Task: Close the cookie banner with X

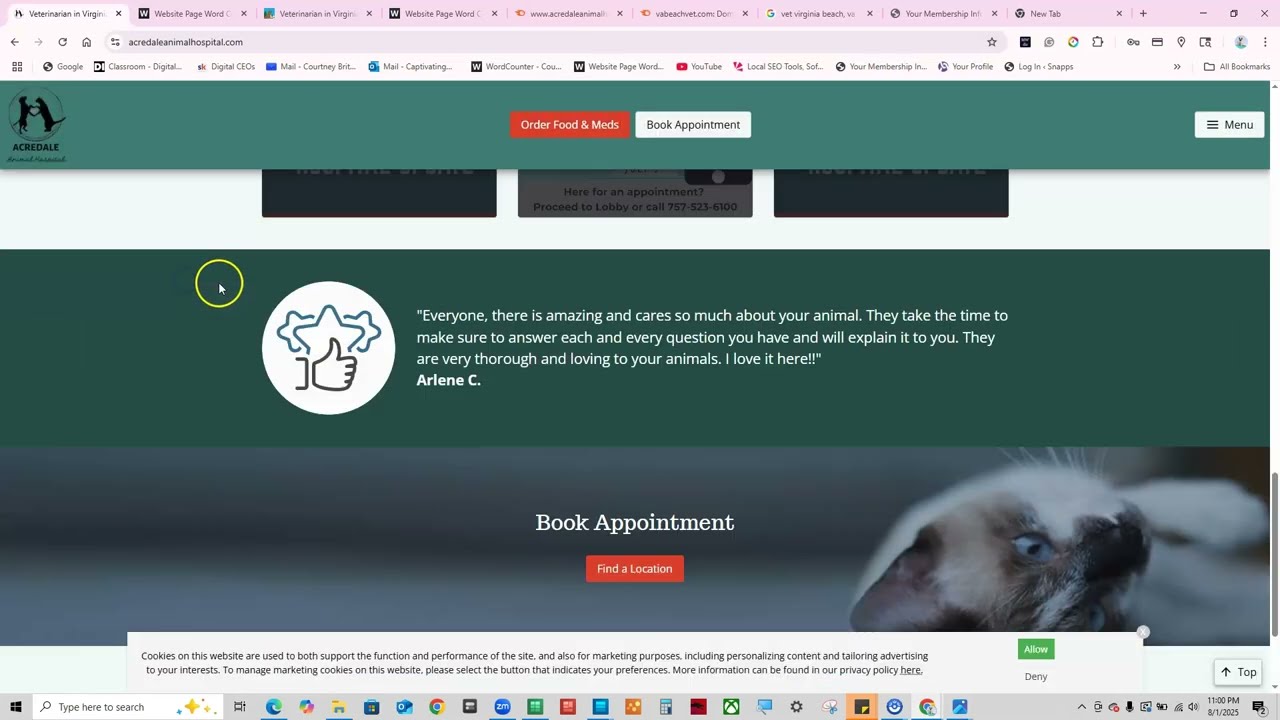Action: 1143,632
